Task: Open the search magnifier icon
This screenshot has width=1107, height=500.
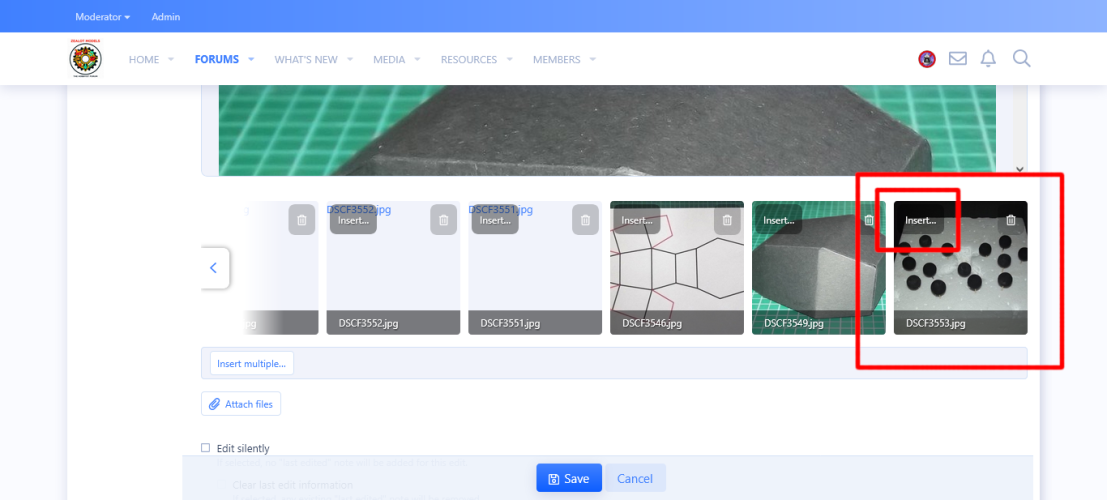Action: pyautogui.click(x=1022, y=58)
